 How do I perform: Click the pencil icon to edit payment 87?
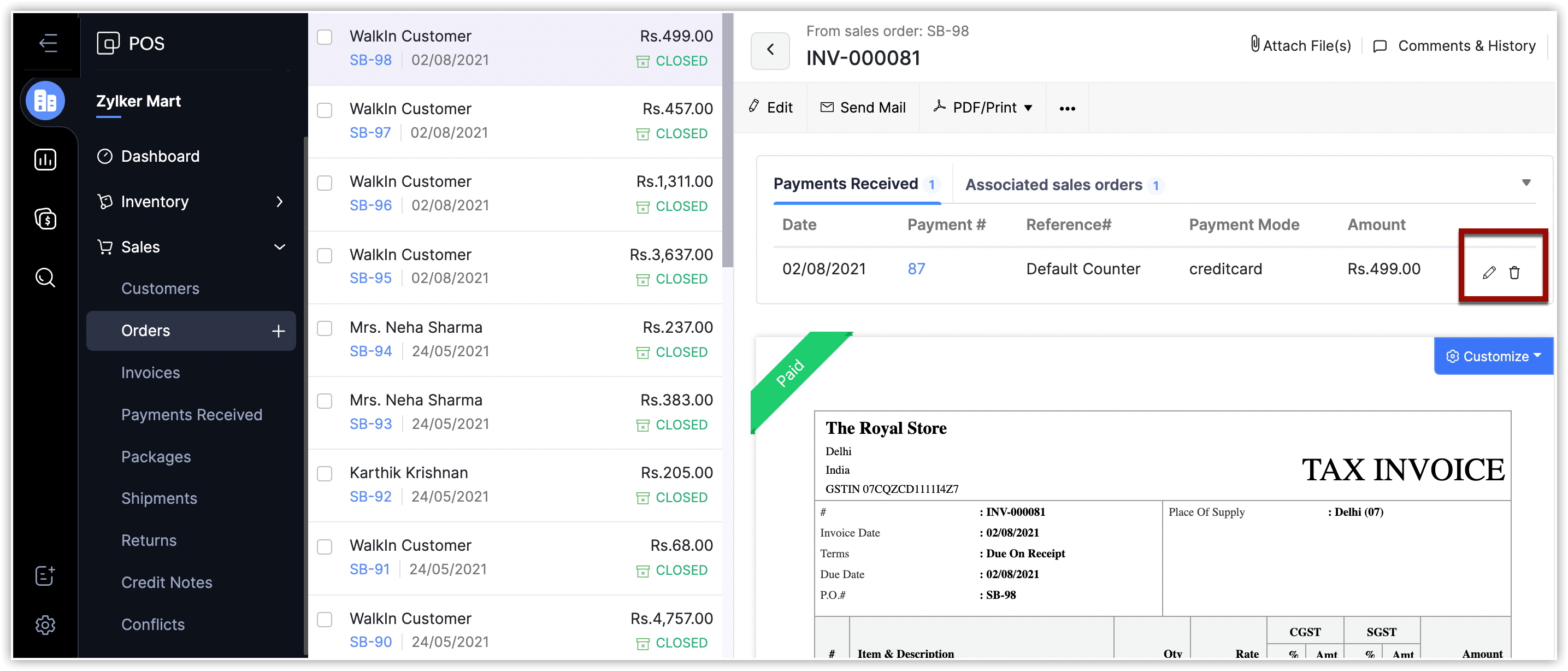coord(1489,273)
